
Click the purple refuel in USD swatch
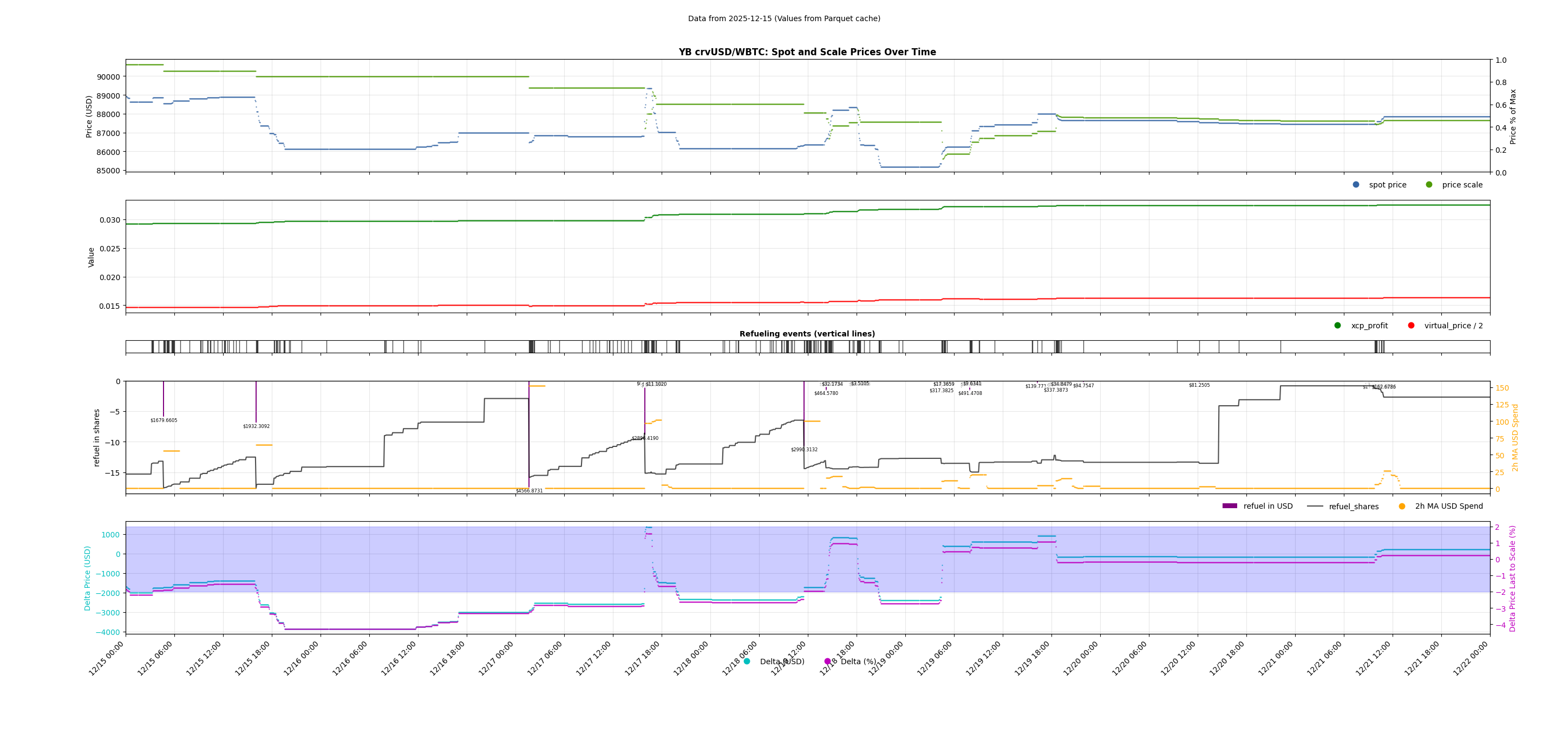pyautogui.click(x=1230, y=506)
